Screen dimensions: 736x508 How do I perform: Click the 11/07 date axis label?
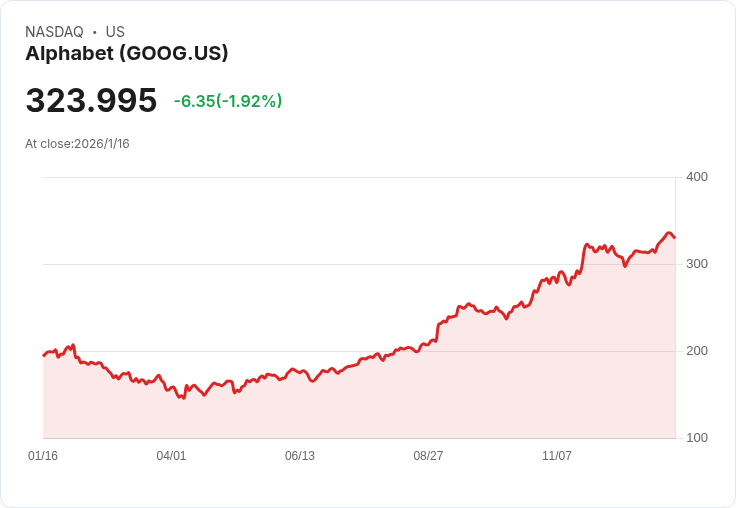(x=557, y=456)
